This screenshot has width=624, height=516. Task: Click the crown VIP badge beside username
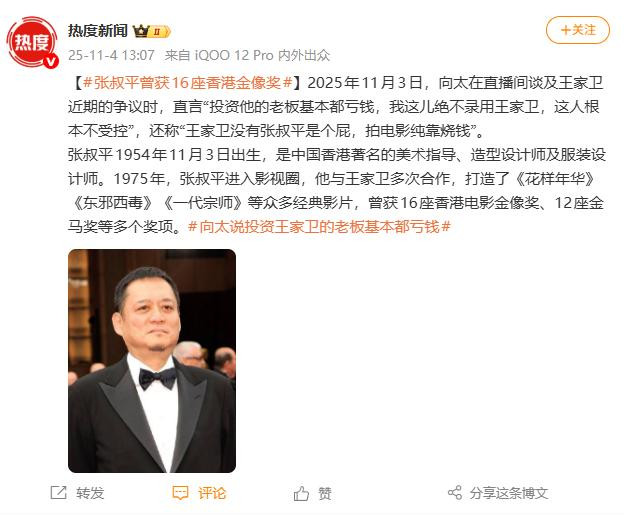142,31
